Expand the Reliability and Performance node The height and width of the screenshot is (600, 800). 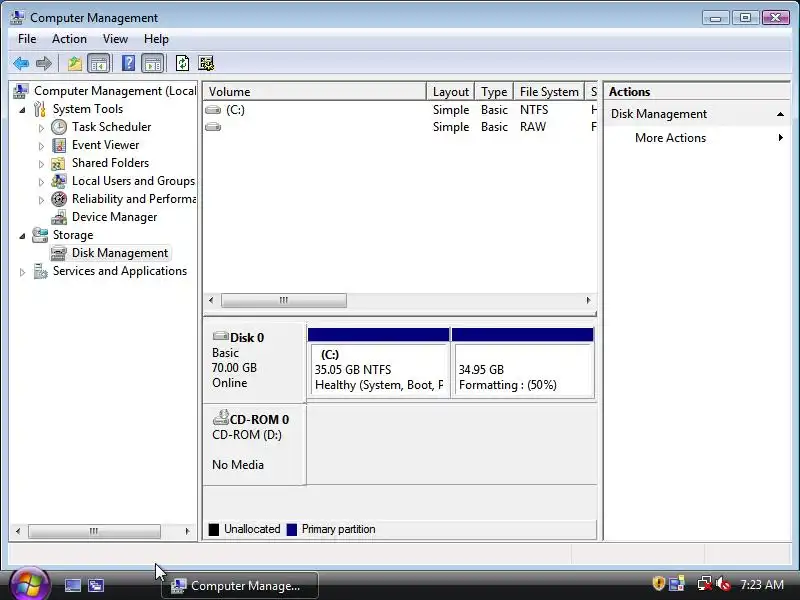[41, 200]
